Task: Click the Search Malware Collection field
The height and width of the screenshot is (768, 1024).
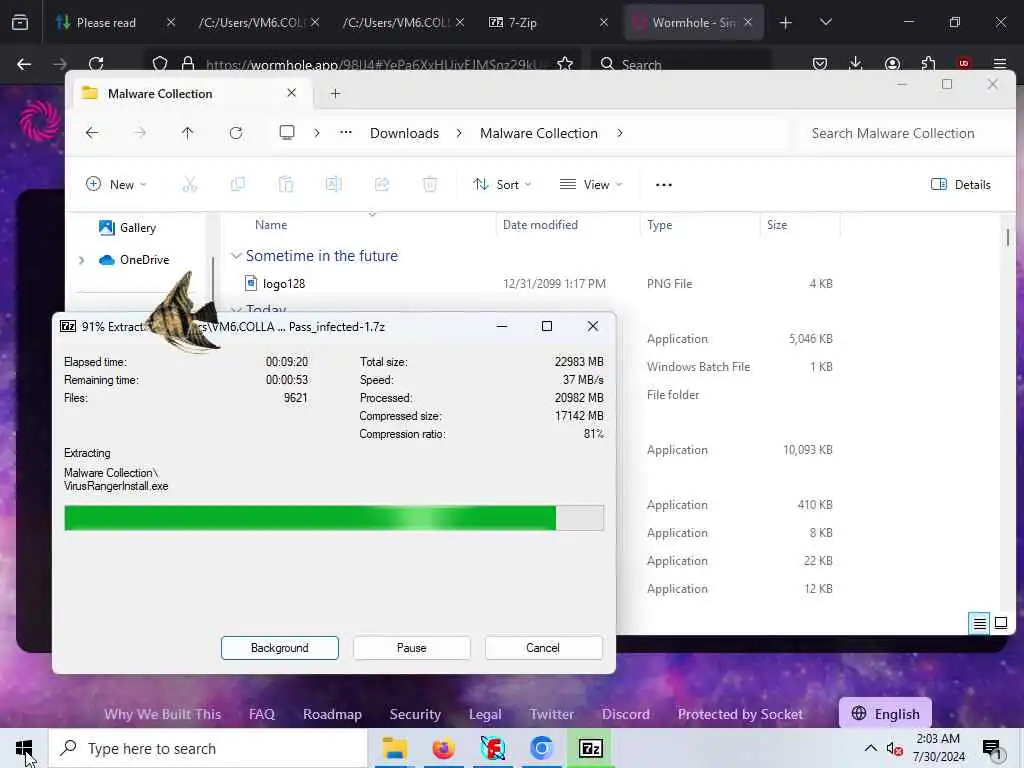Action: click(x=904, y=133)
